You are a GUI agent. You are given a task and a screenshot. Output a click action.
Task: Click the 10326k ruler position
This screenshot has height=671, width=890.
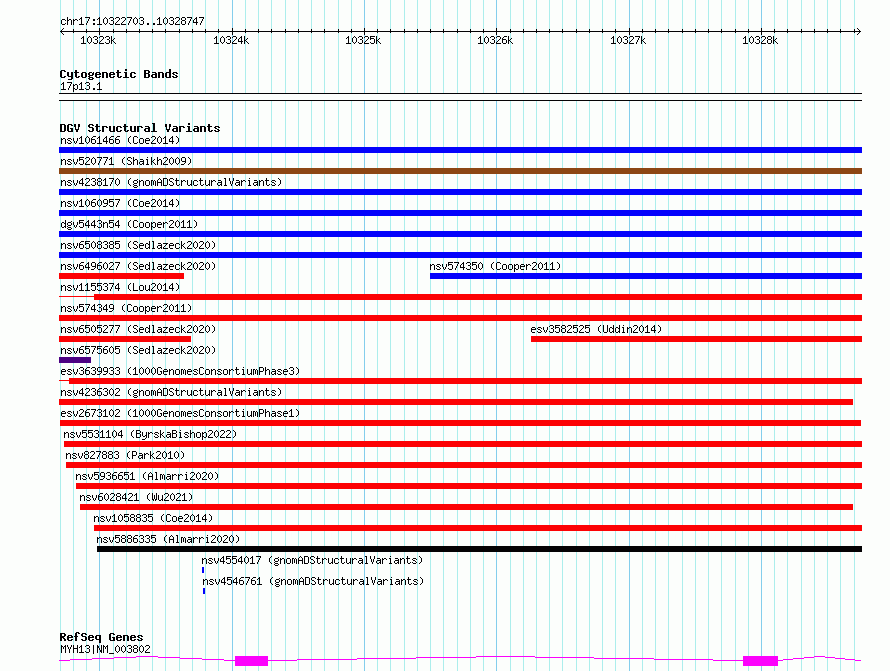pos(495,40)
